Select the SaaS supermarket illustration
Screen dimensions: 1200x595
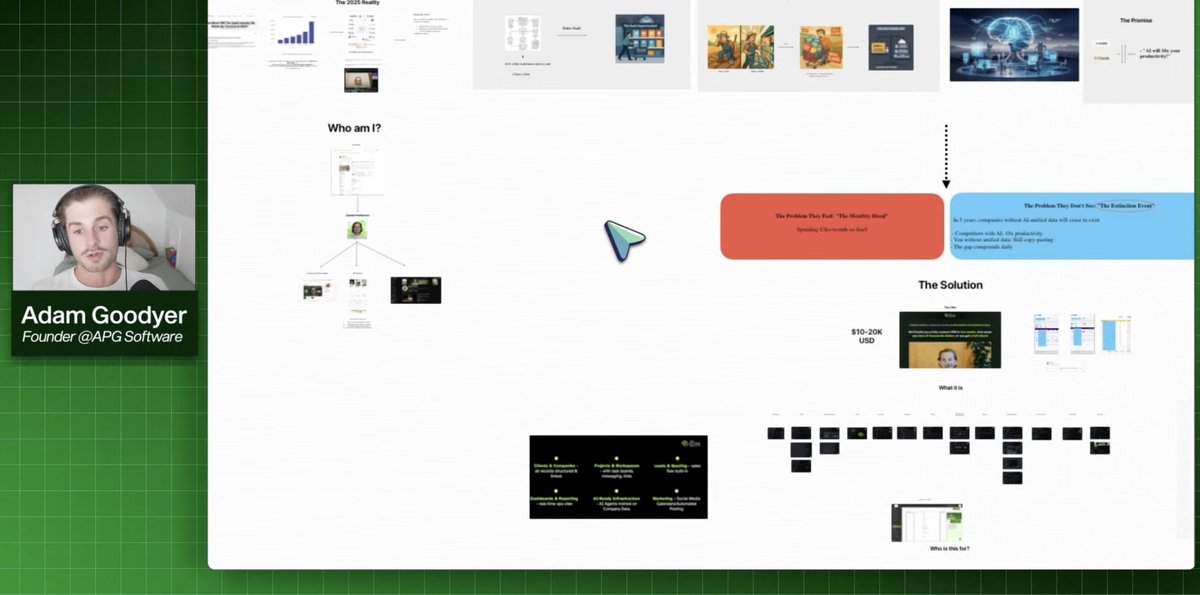(x=640, y=39)
